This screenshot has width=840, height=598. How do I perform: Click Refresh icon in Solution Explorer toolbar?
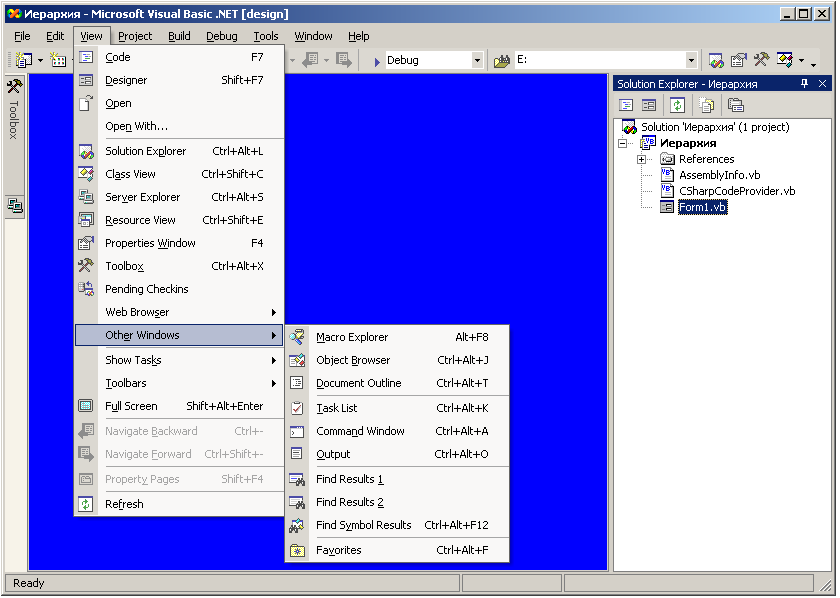coord(677,105)
